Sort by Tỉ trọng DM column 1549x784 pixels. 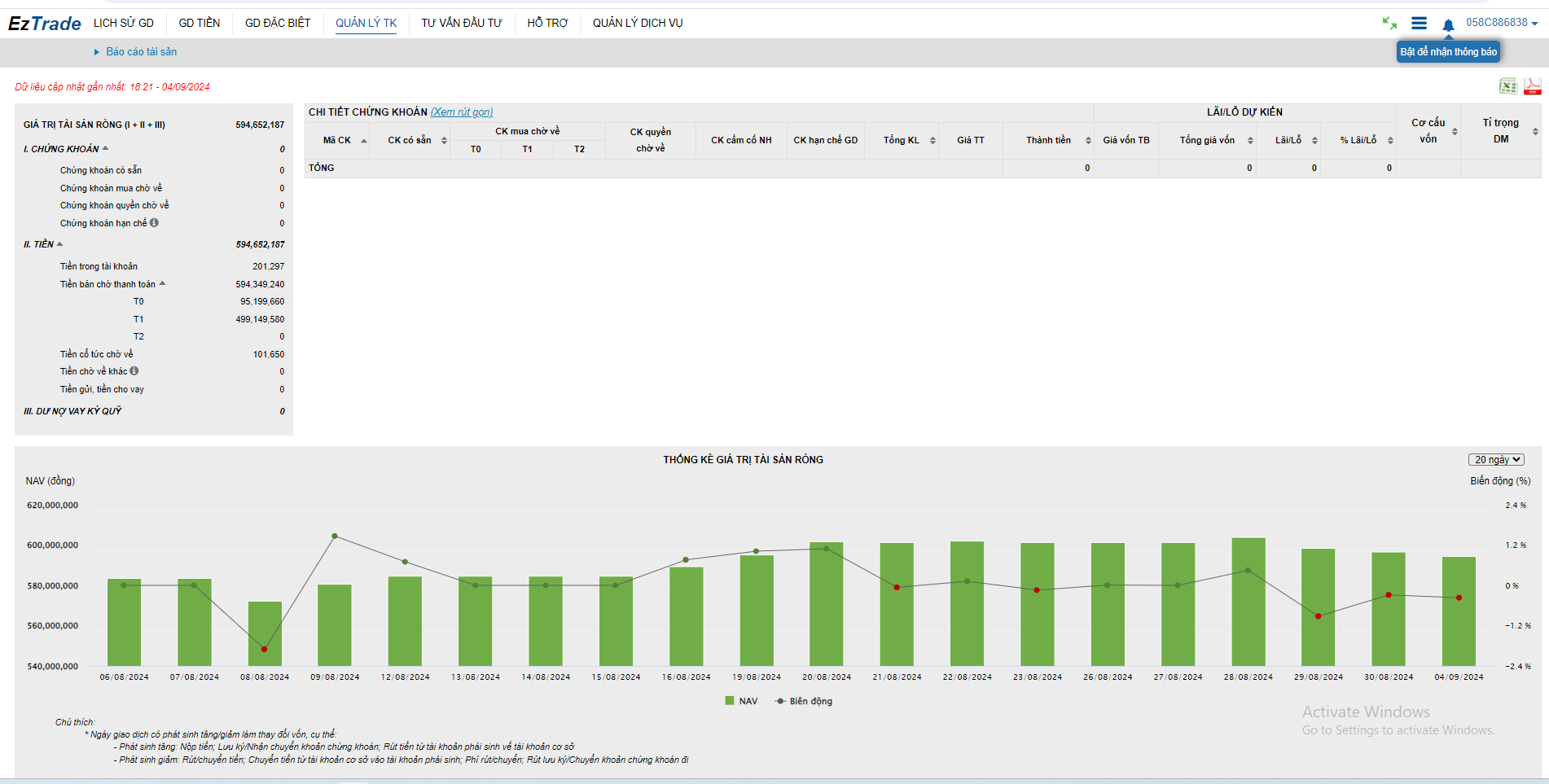point(1535,131)
